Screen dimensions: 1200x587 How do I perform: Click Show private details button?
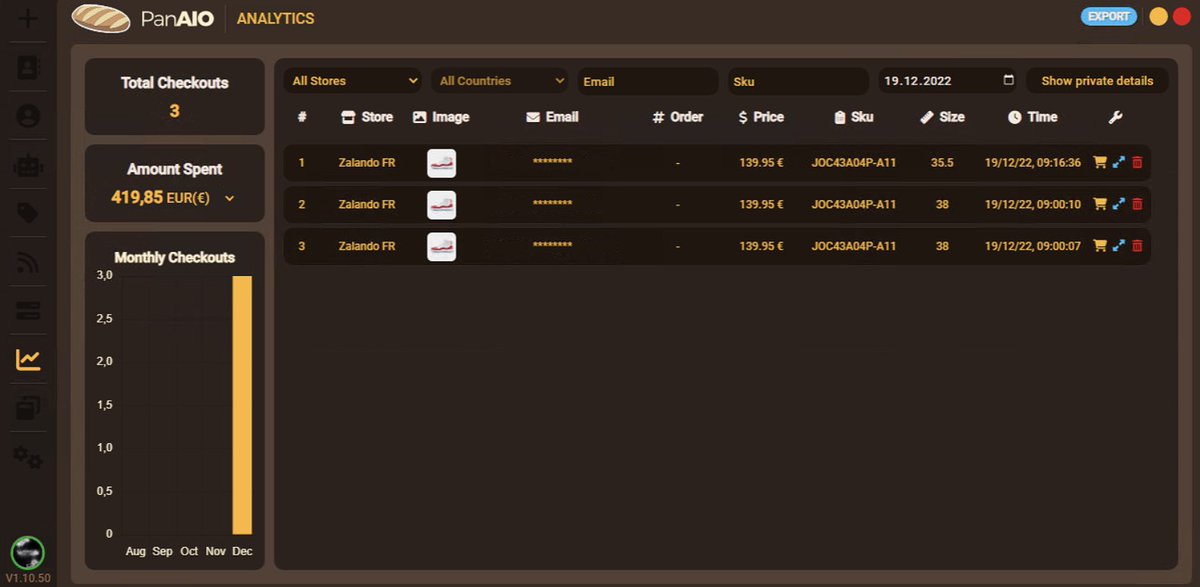click(1097, 81)
